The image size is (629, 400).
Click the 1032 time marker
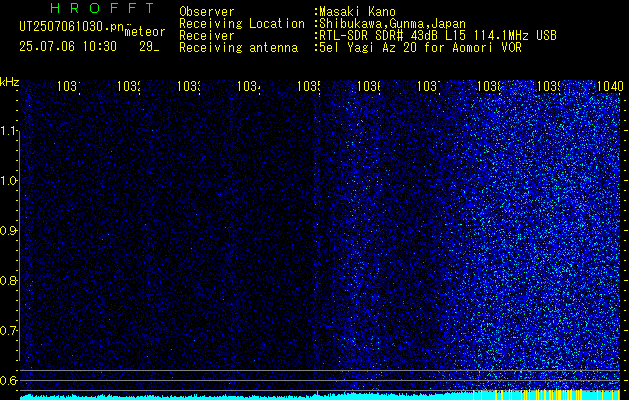pos(129,86)
